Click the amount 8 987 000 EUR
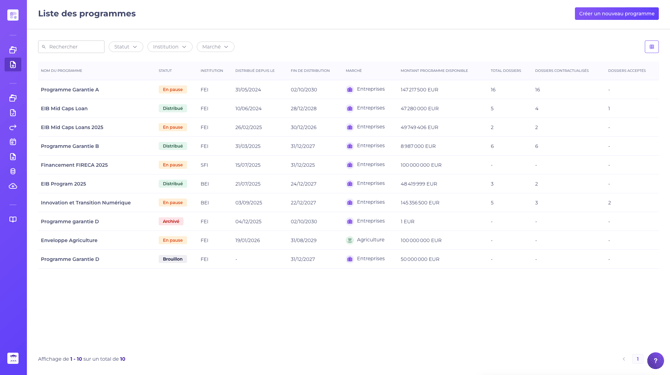The height and width of the screenshot is (375, 670). pyautogui.click(x=418, y=146)
